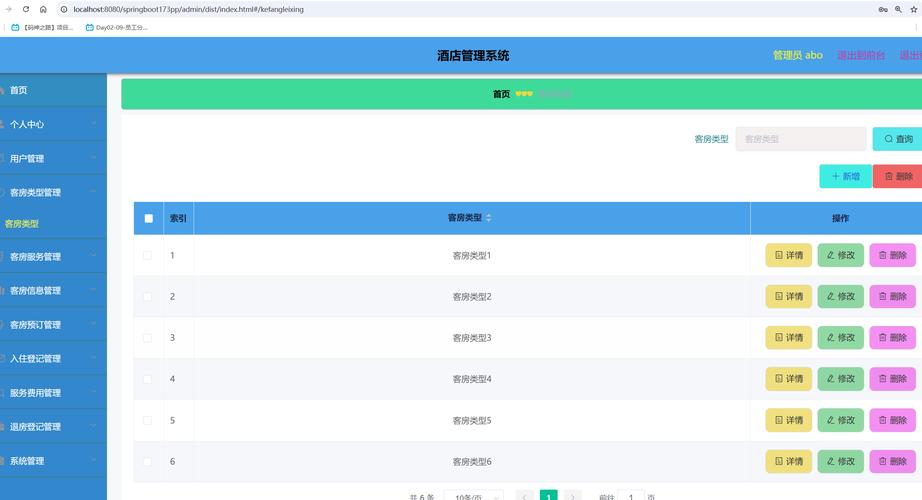Sort table by the 客房类型 column arrows
The height and width of the screenshot is (500, 922).
488,218
